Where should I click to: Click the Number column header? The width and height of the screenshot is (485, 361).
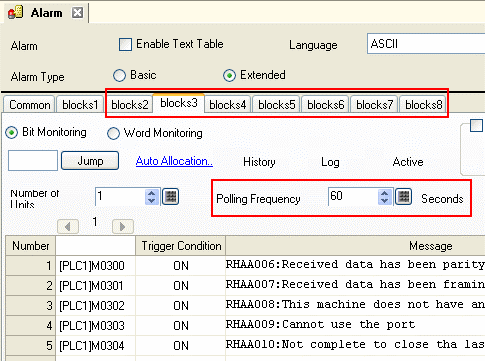(31, 246)
